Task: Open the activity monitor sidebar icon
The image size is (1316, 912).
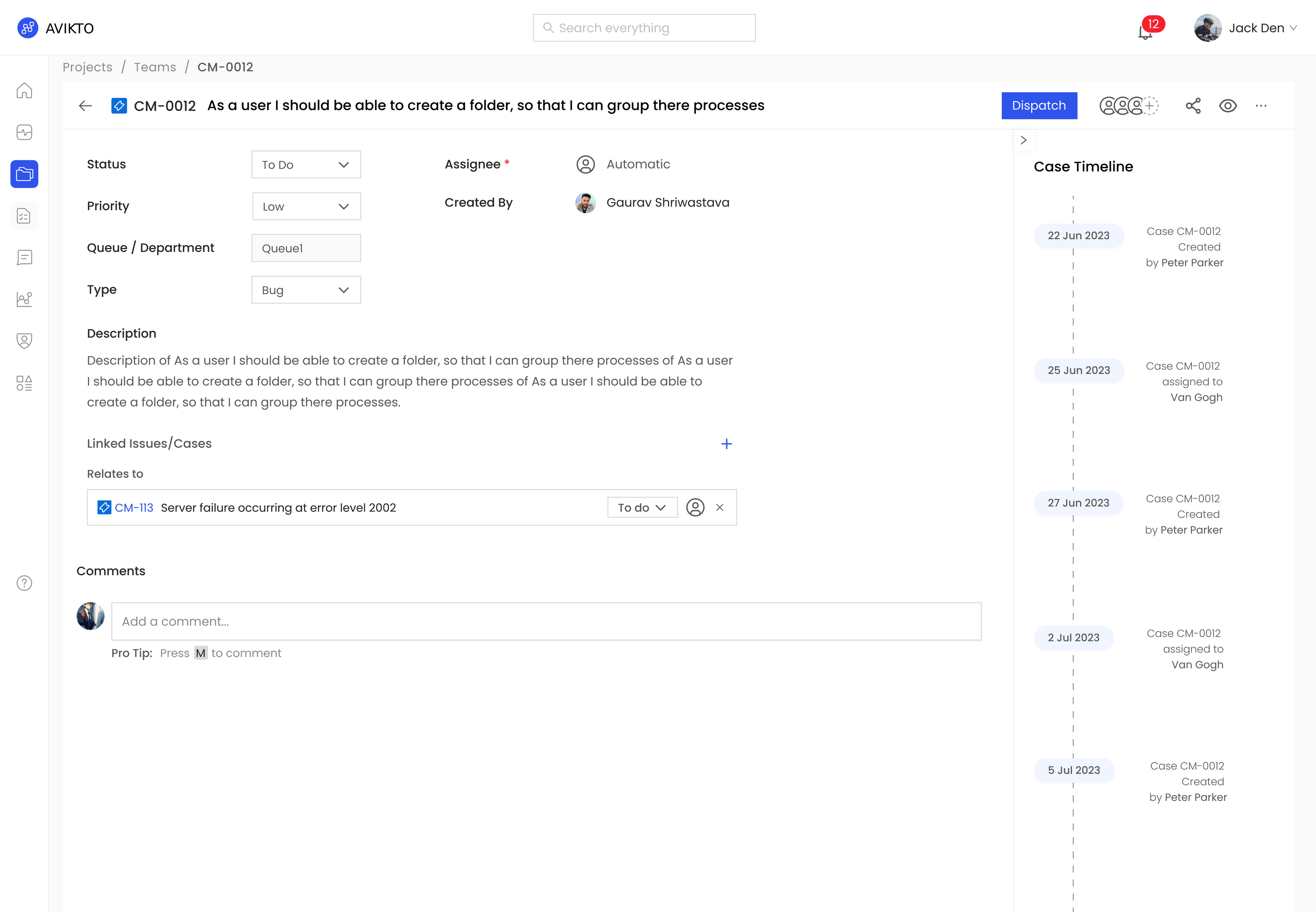Action: (24, 132)
